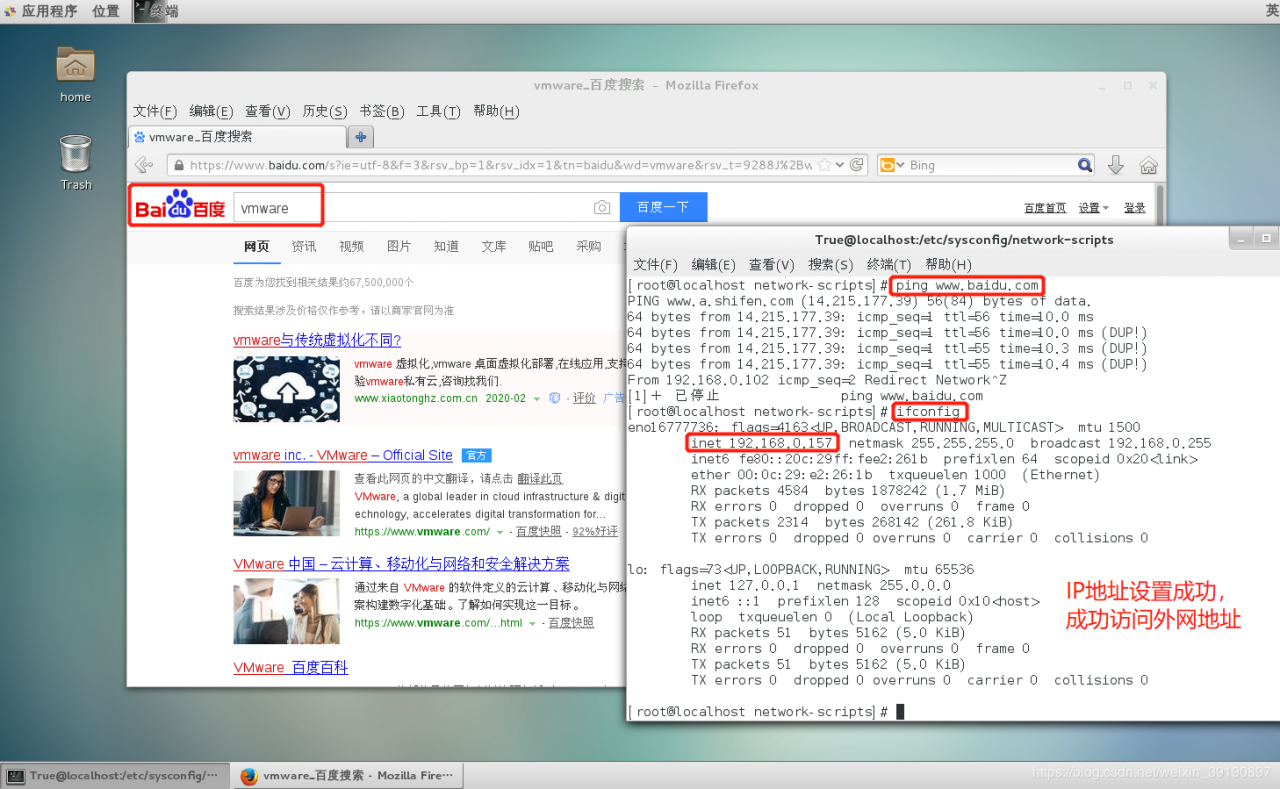The height and width of the screenshot is (789, 1280).
Task: Open 位置 menu in top panel
Action: coord(106,11)
